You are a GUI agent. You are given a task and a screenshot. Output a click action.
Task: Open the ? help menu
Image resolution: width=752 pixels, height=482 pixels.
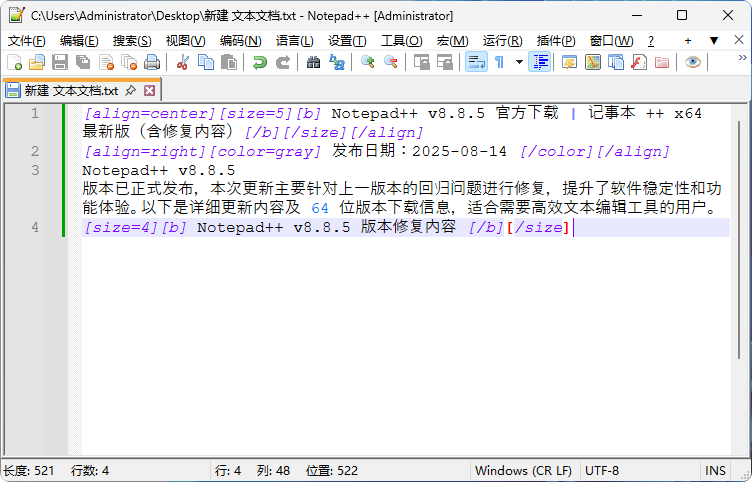[x=651, y=41]
